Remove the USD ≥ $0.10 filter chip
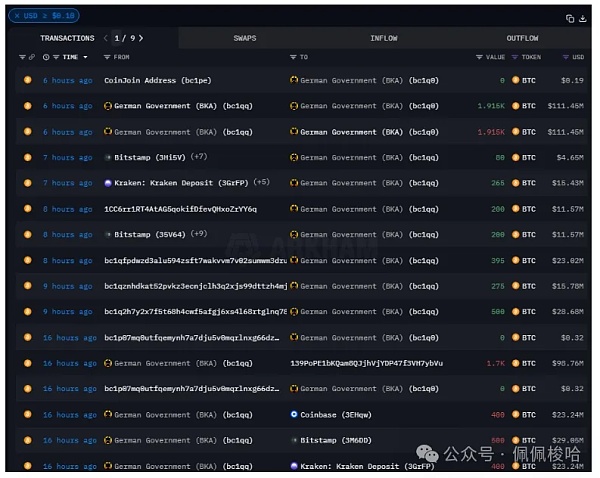This screenshot has width=600, height=478. click(15, 16)
